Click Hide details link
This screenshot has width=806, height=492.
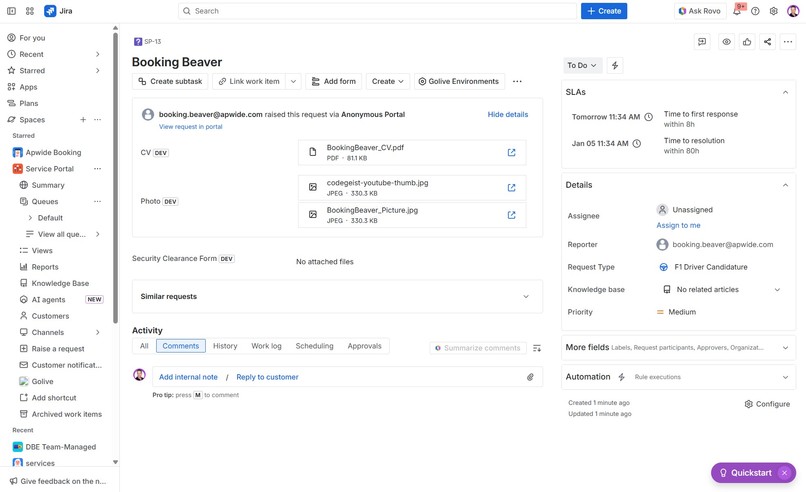(x=507, y=114)
